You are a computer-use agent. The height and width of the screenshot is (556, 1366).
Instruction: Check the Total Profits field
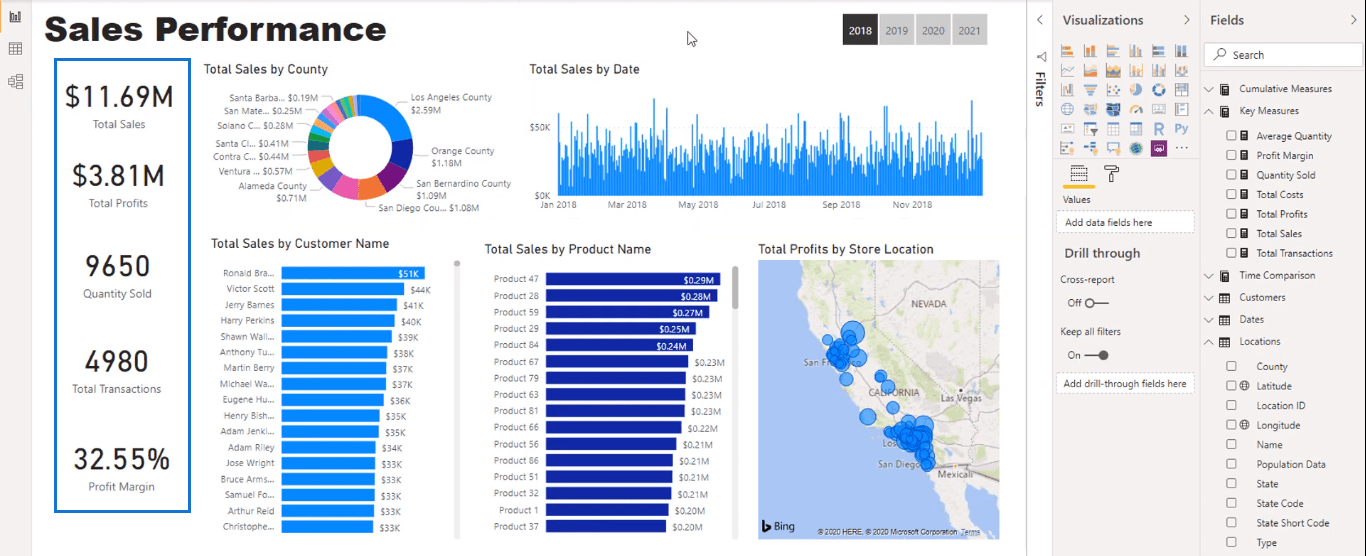(1232, 214)
